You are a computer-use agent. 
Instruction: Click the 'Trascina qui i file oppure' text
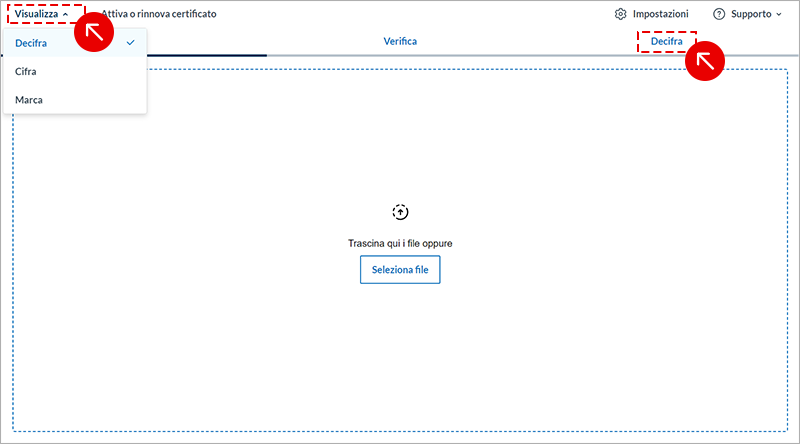pos(400,243)
